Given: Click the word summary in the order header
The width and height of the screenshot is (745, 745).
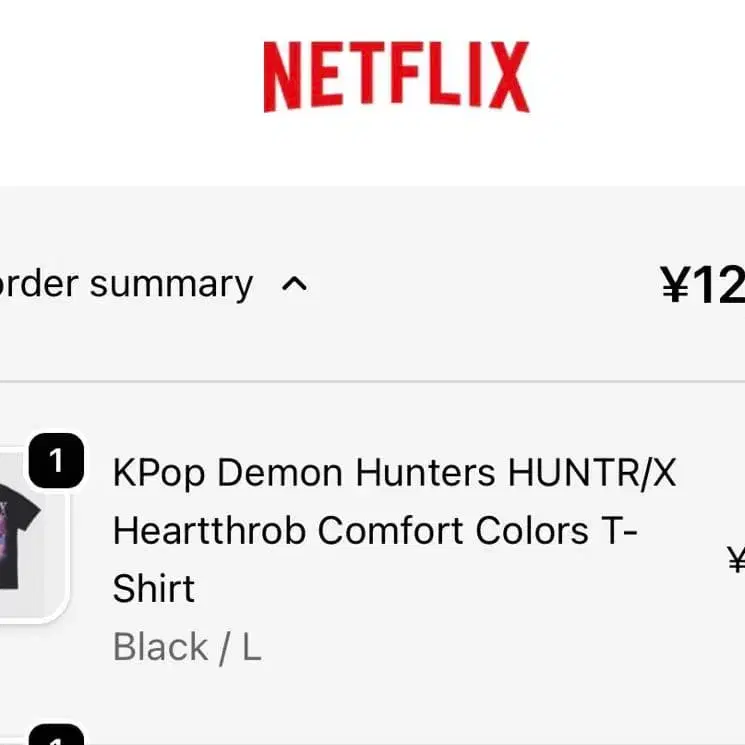Looking at the screenshot, I should (171, 285).
